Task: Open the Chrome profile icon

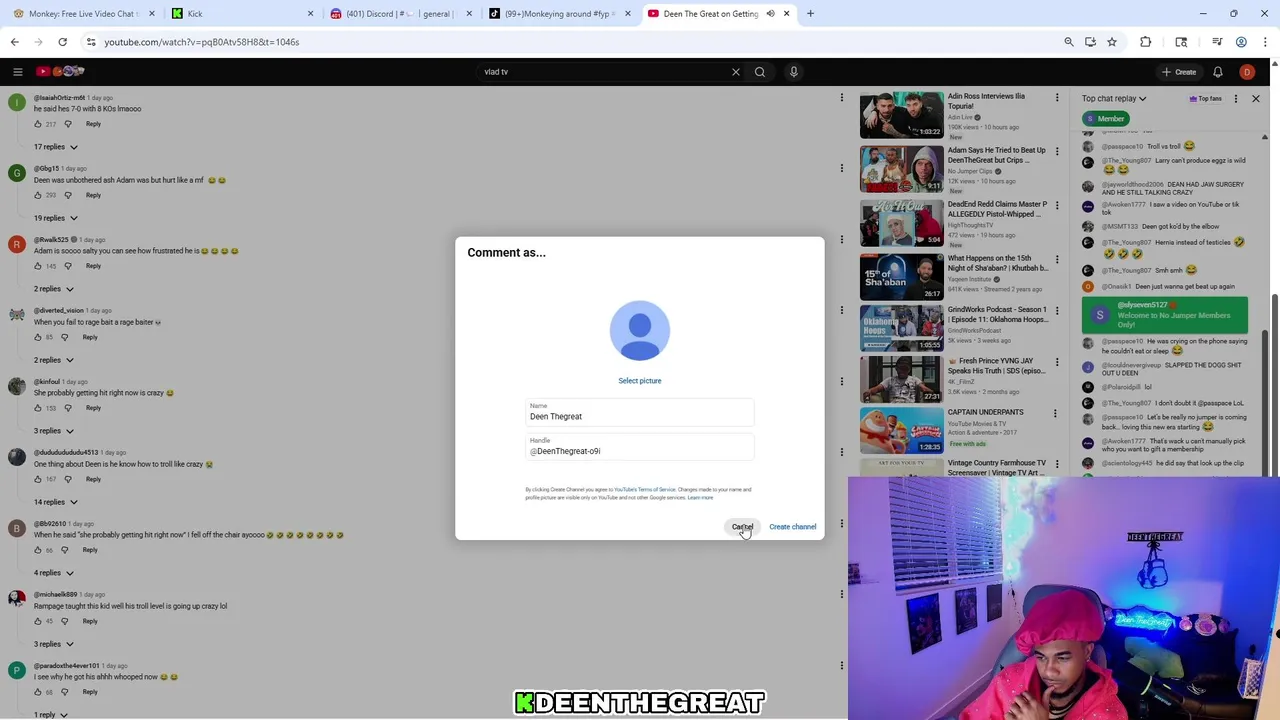Action: point(1241,42)
